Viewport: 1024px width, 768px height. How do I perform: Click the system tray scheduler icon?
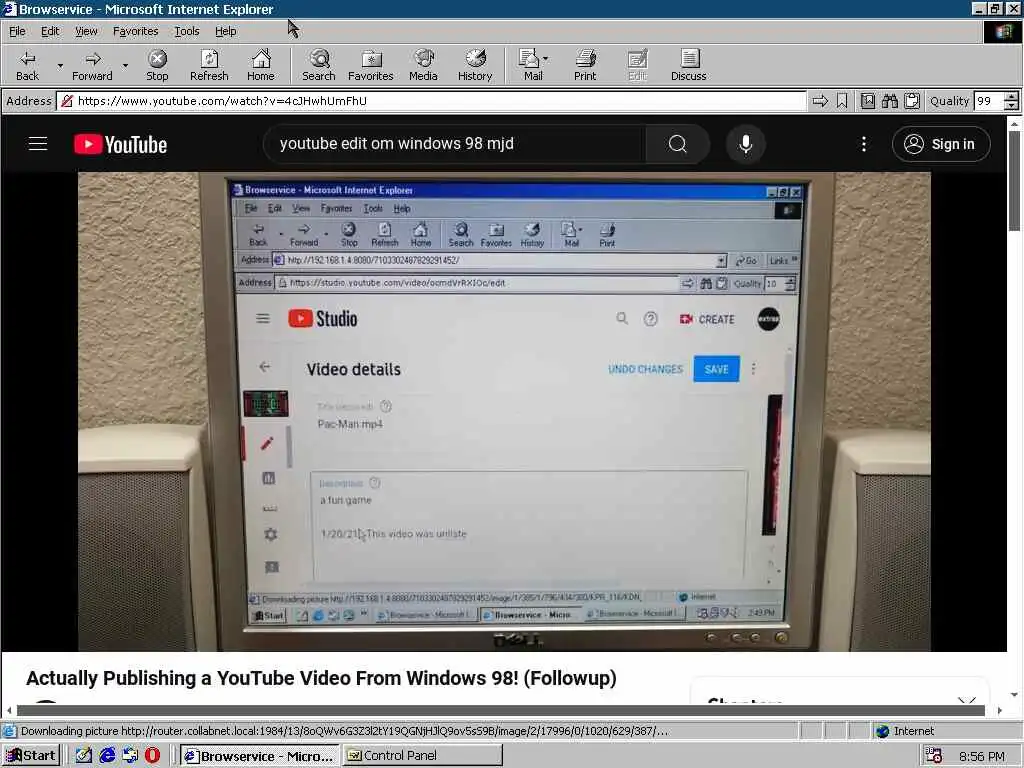(x=934, y=756)
